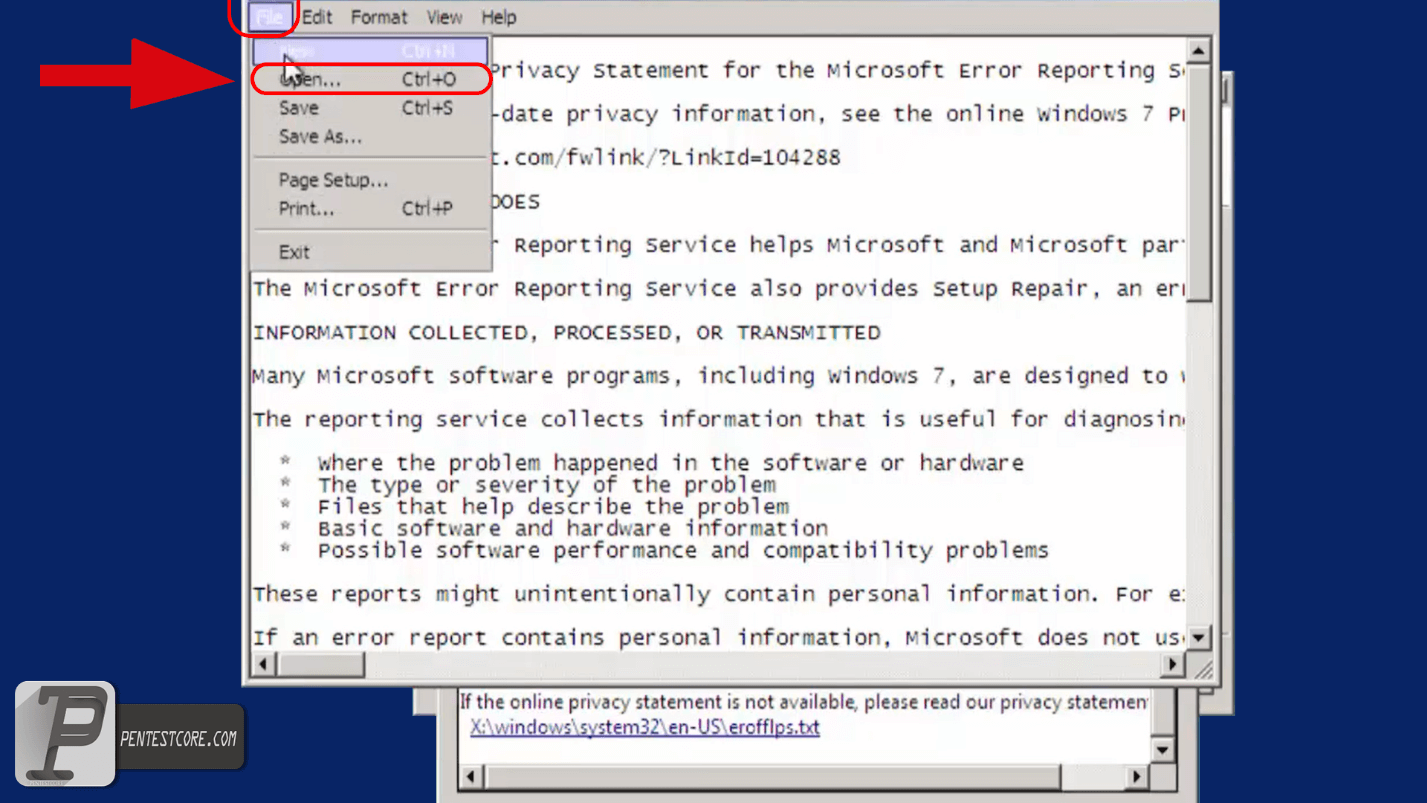The height and width of the screenshot is (803, 1427).
Task: Choose Save in the File menu
Action: pyautogui.click(x=371, y=108)
